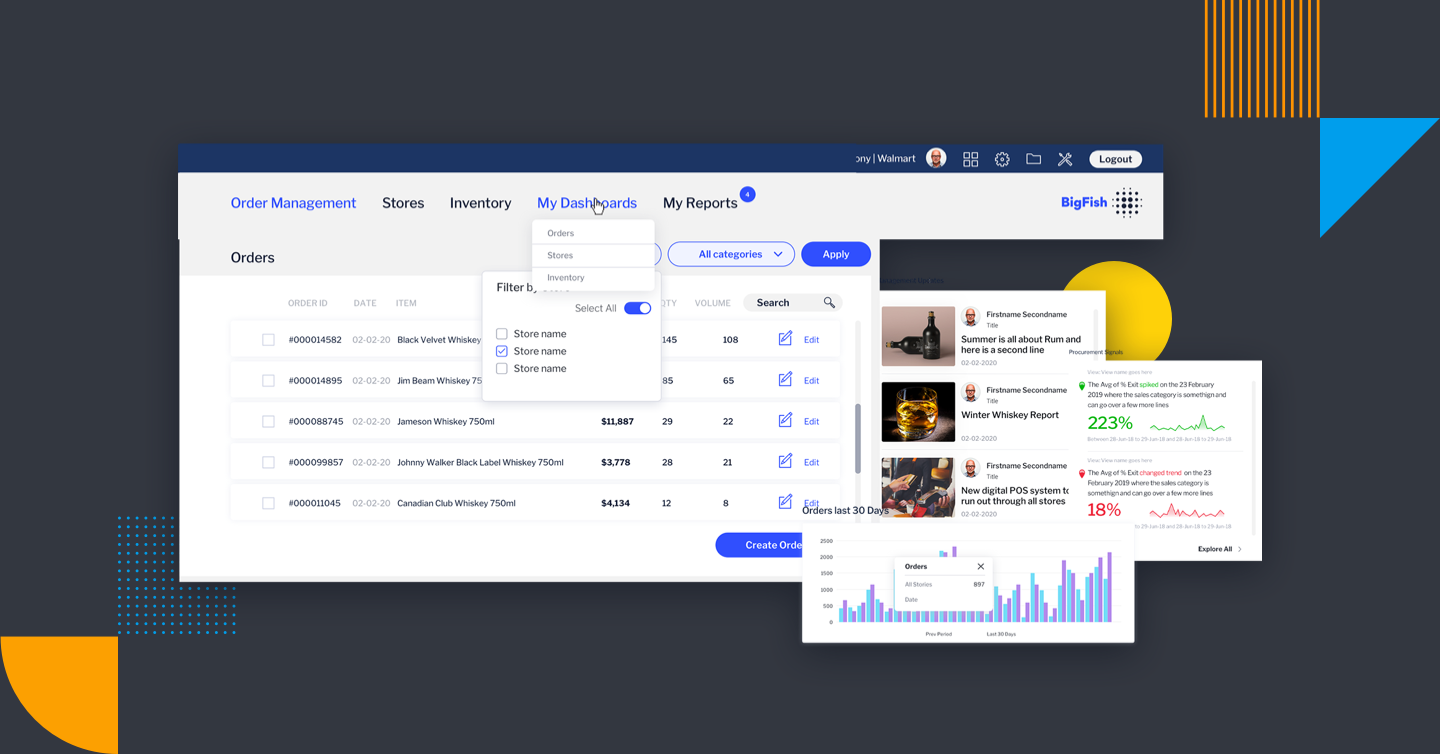Toggle the Select All switch
Viewport: 1440px width, 754px height.
point(637,308)
